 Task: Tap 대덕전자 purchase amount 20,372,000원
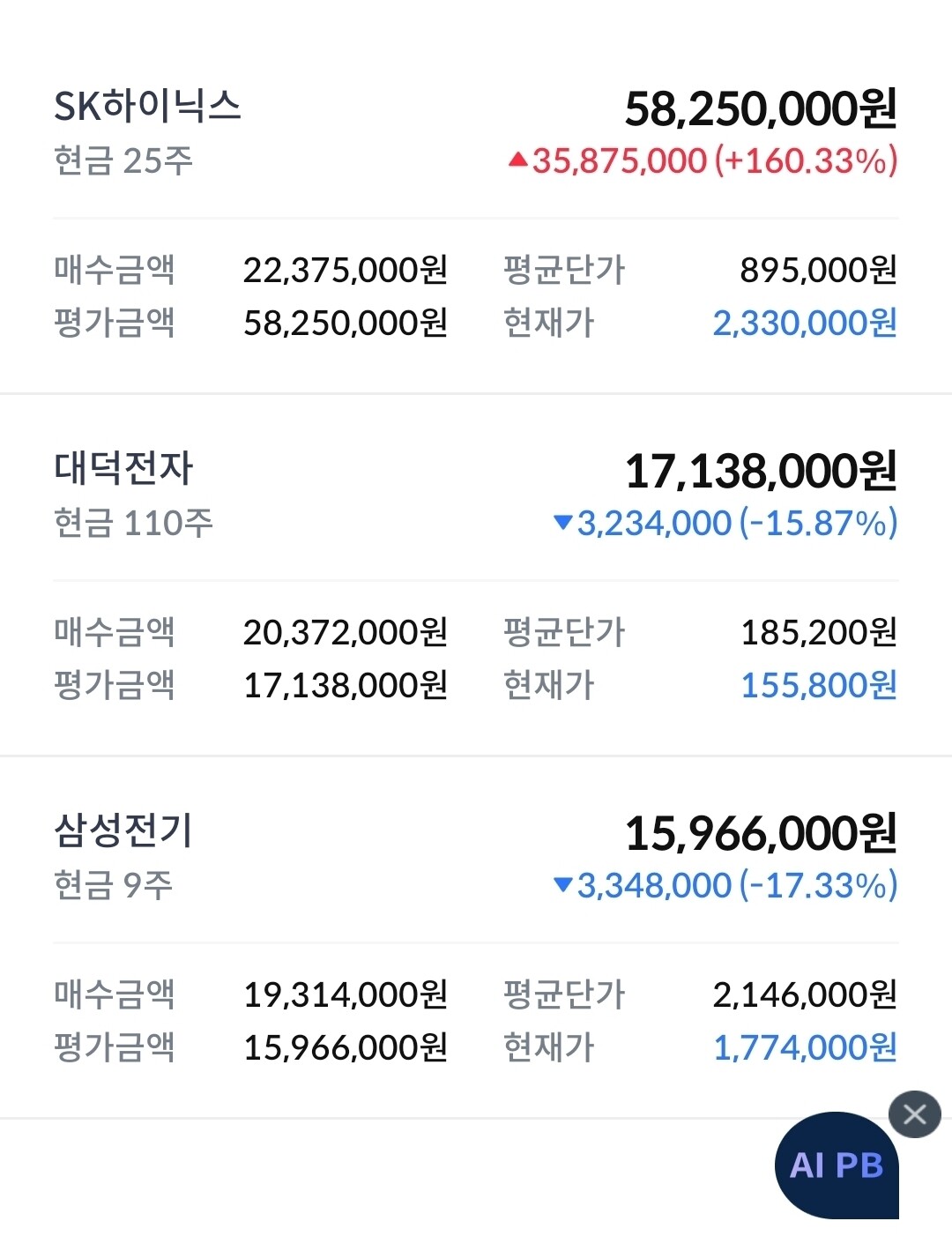tap(346, 632)
